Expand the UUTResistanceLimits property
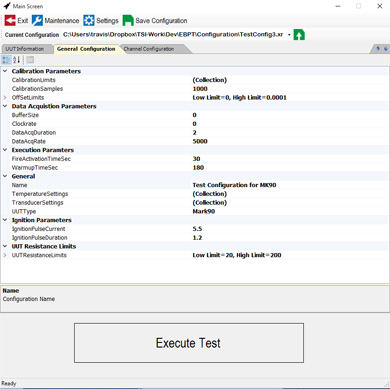 click(x=5, y=255)
